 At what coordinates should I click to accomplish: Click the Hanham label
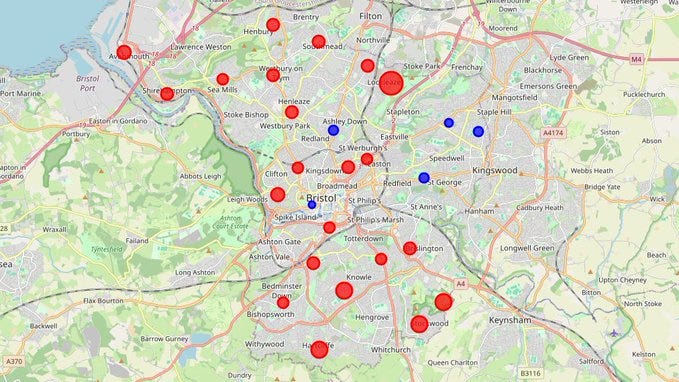(479, 211)
